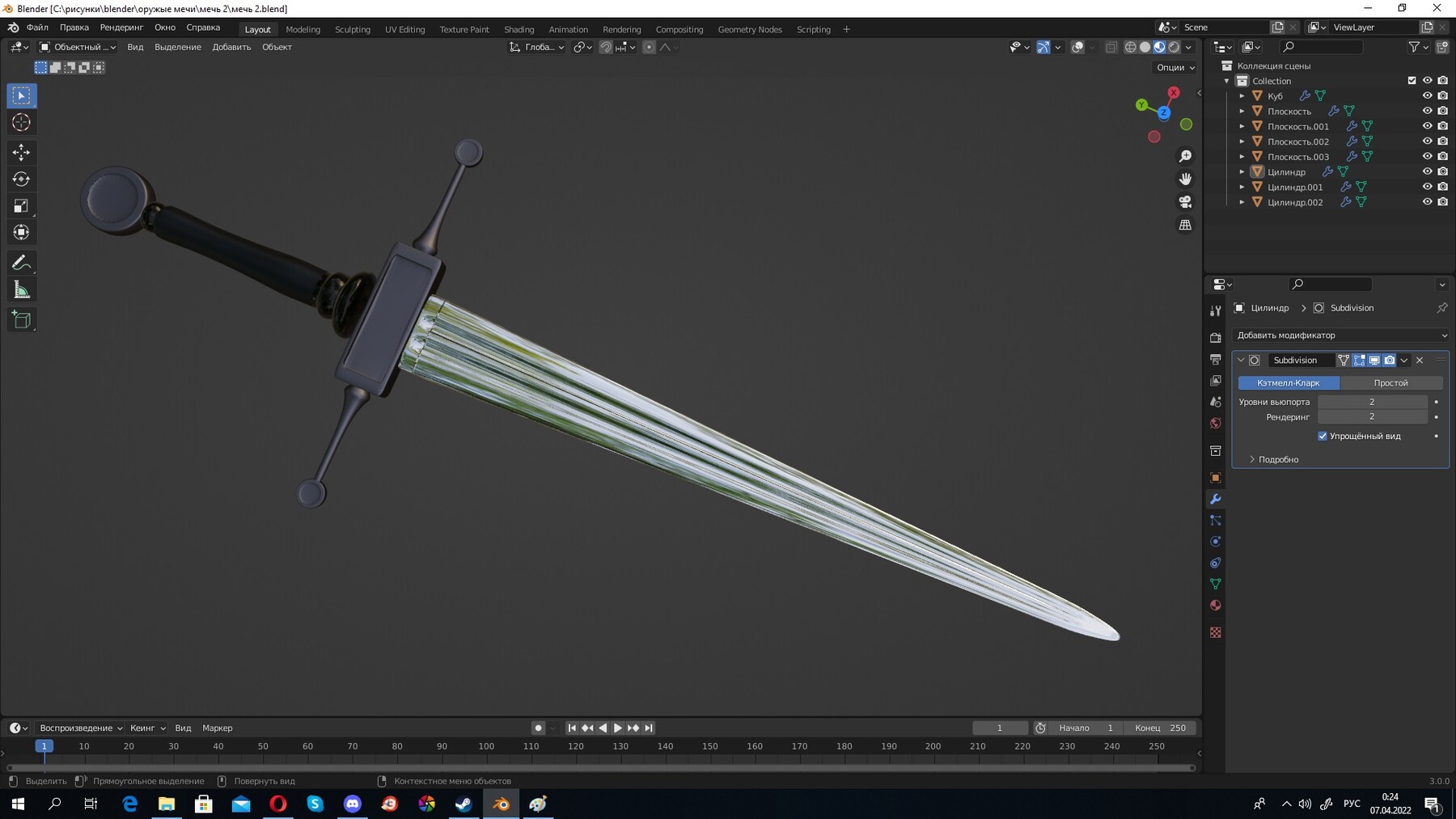This screenshot has height=819, width=1456.
Task: Open the Material properties tab
Action: 1216,605
